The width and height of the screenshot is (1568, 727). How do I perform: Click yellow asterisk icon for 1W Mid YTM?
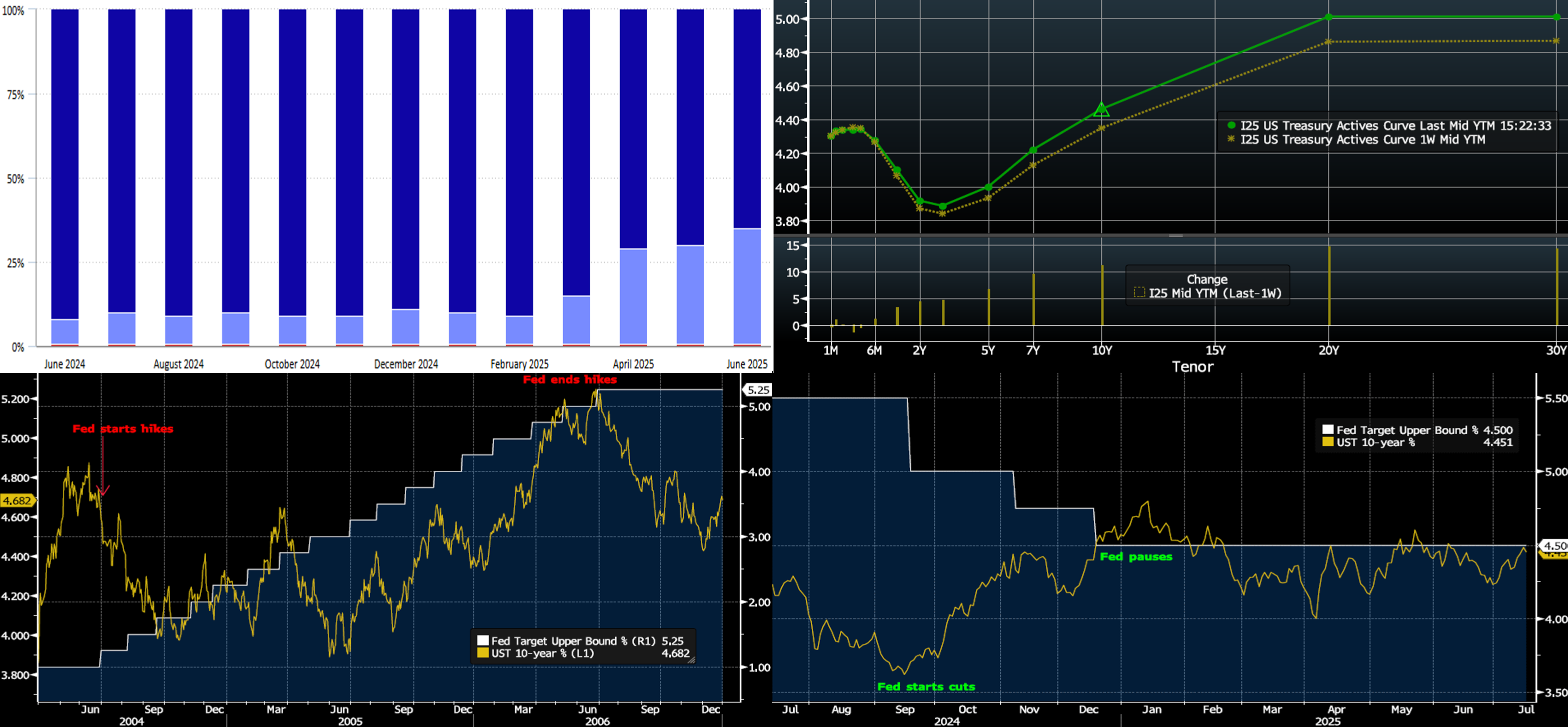point(1231,139)
